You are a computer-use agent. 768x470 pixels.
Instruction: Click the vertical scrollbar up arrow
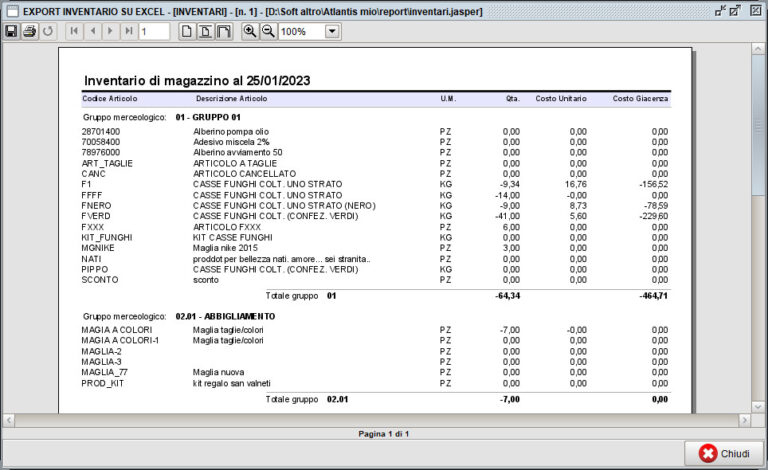(x=759, y=49)
